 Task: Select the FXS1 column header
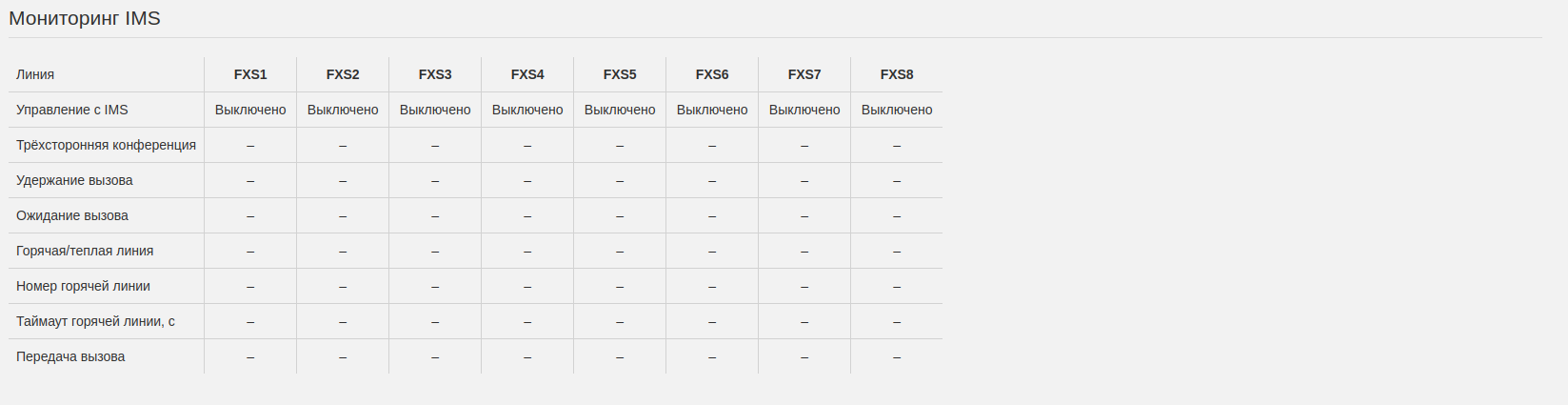tap(250, 74)
